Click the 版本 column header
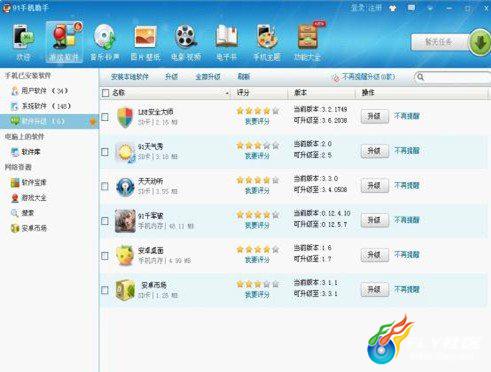The height and width of the screenshot is (372, 491). tap(300, 93)
